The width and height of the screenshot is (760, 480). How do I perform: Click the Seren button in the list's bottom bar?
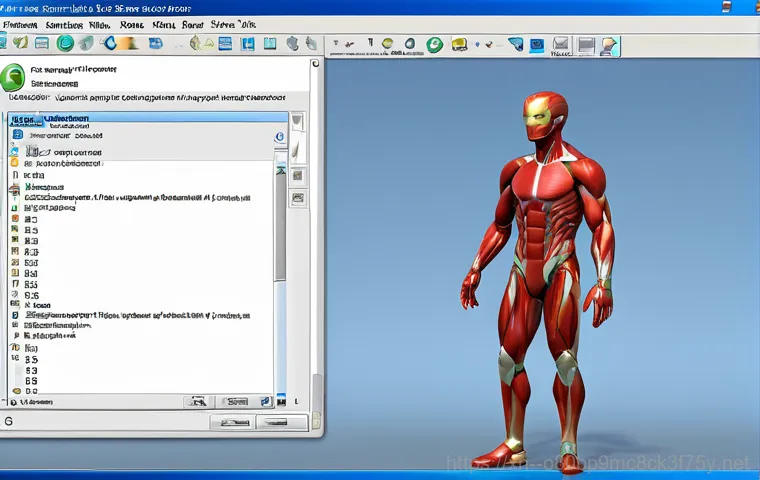(x=235, y=401)
